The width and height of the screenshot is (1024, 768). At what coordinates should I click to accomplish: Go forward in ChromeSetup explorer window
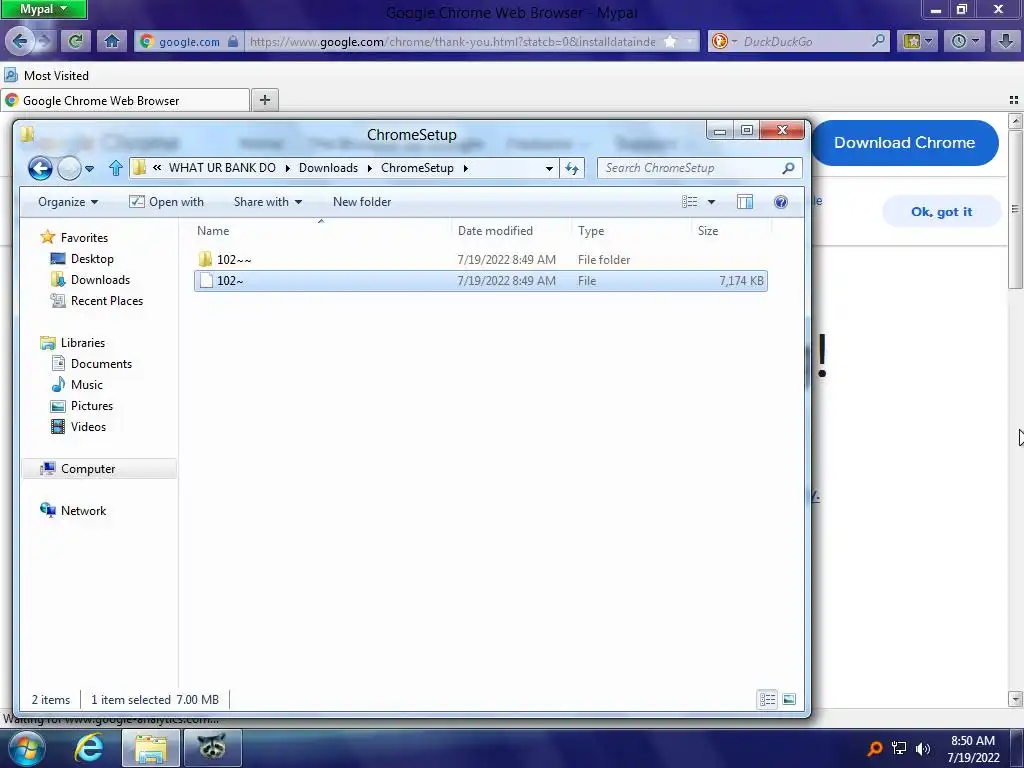click(69, 168)
